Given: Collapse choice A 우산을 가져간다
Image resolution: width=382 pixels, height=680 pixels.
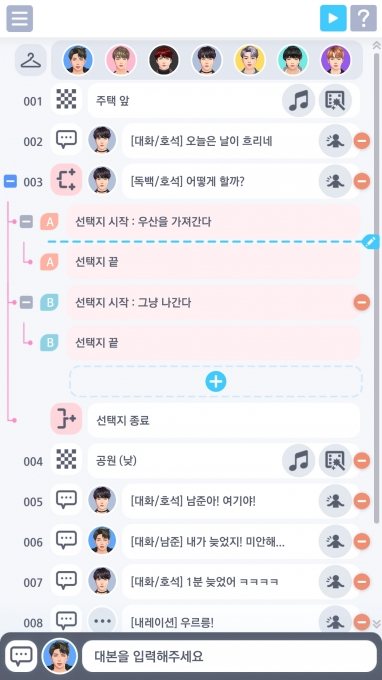Looking at the screenshot, I should tap(26, 222).
